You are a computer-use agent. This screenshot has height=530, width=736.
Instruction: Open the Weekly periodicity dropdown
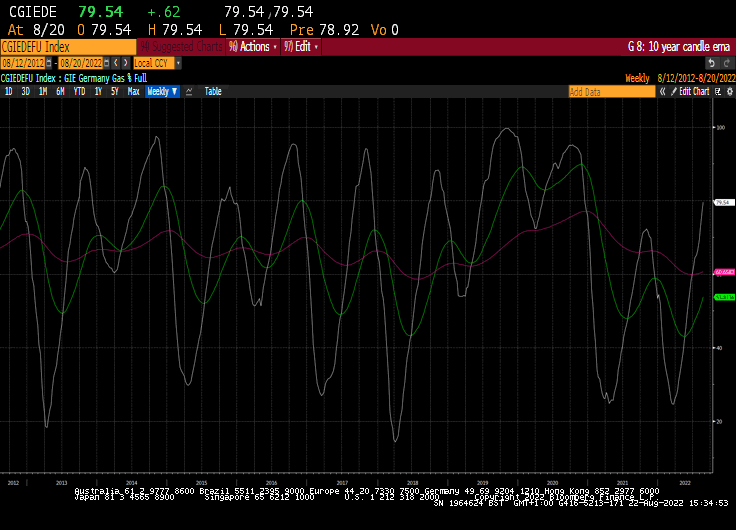pos(162,91)
